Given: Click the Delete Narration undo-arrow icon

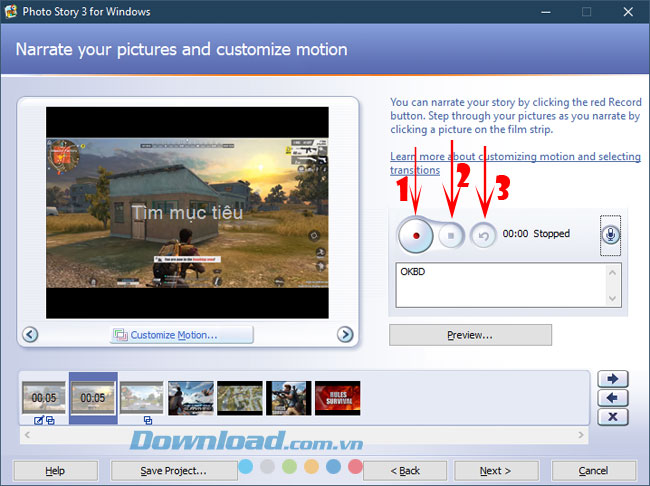Looking at the screenshot, I should click(484, 235).
